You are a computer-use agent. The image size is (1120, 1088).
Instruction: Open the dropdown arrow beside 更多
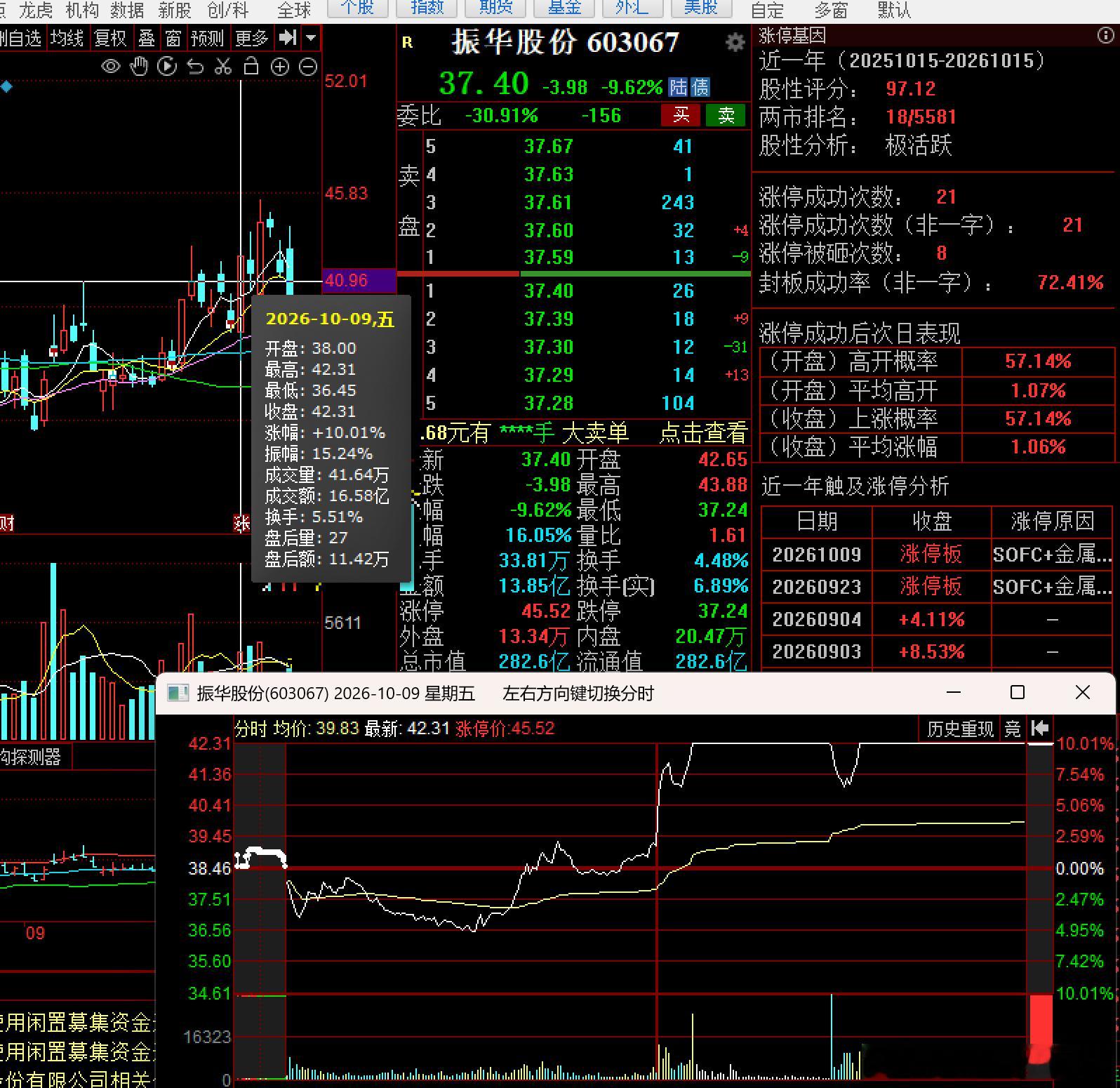[311, 38]
